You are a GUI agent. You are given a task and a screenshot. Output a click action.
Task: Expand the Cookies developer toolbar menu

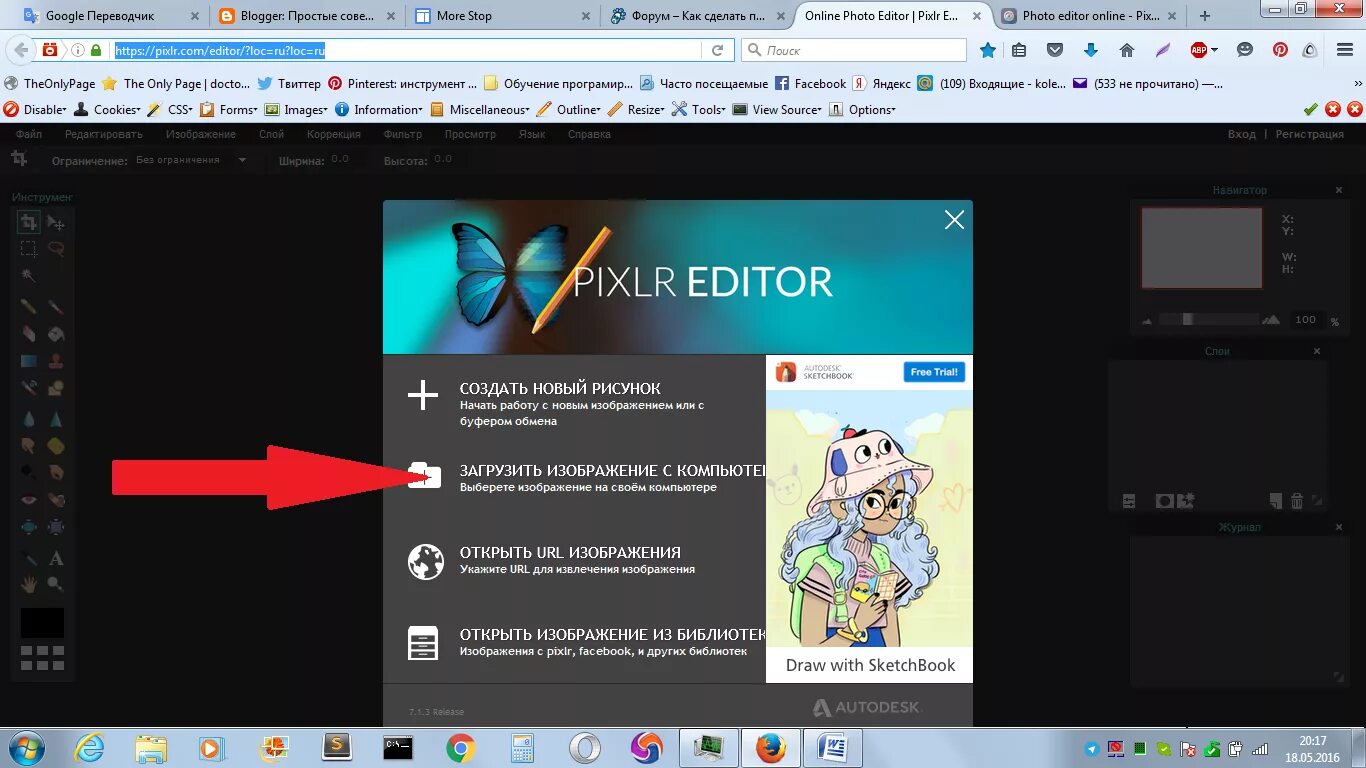[x=108, y=110]
